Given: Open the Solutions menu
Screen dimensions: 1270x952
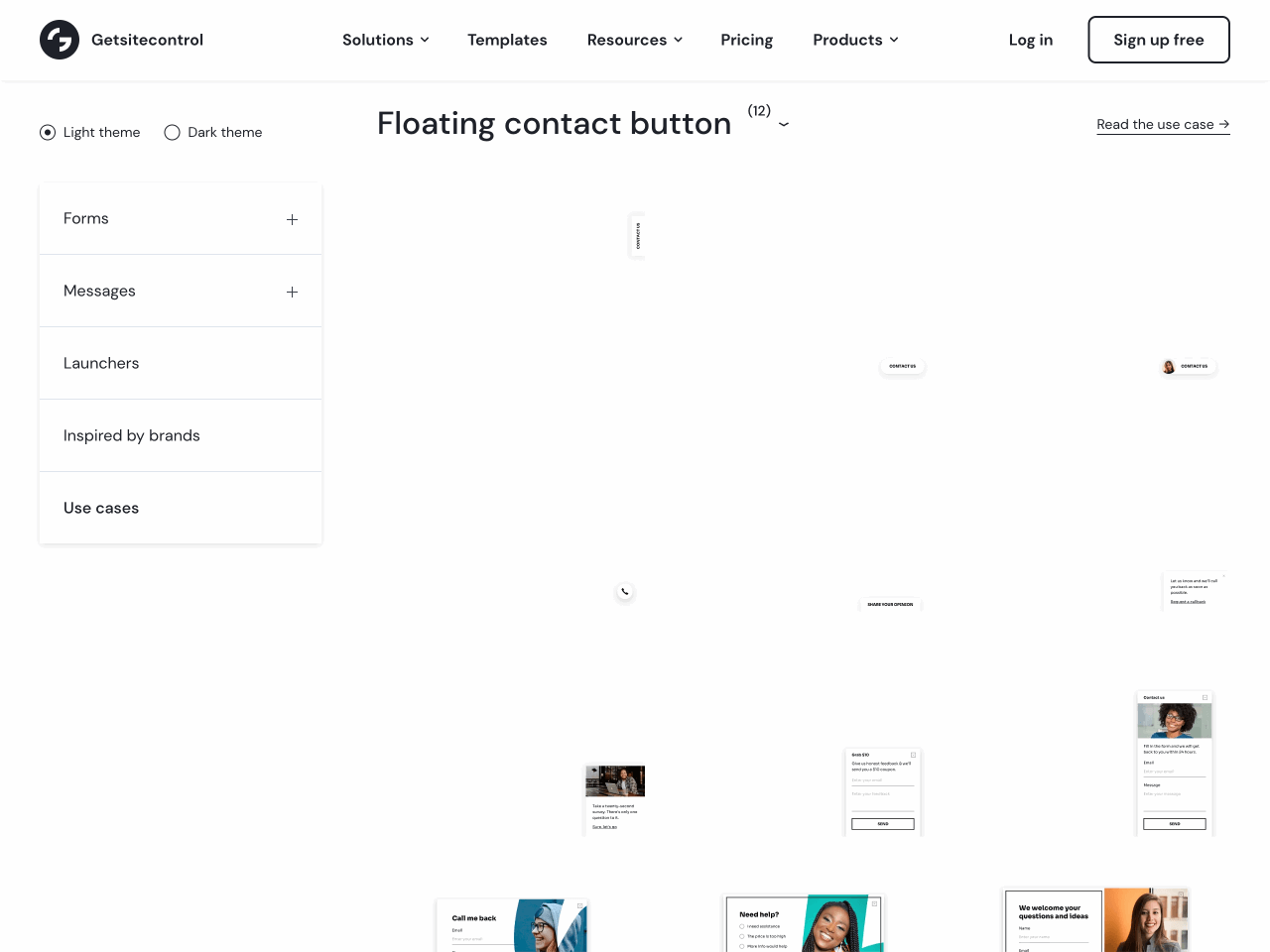Looking at the screenshot, I should click(386, 40).
